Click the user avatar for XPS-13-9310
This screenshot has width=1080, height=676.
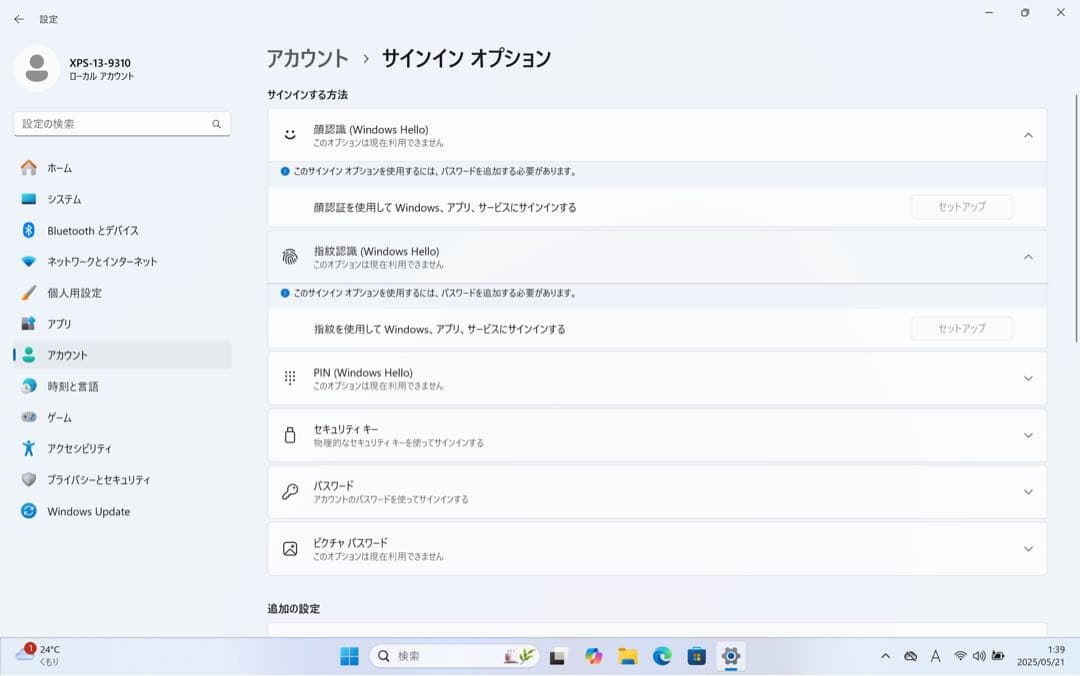(x=37, y=68)
